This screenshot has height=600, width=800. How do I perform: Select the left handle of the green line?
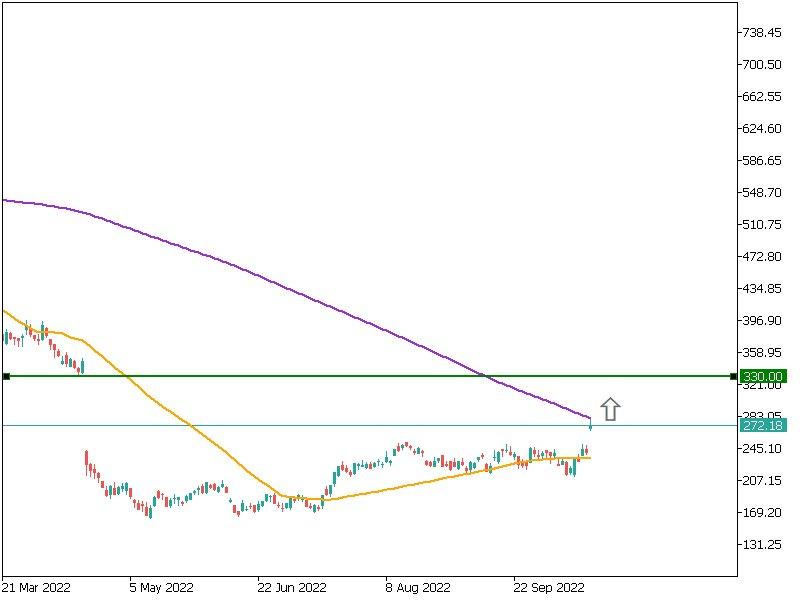[6, 376]
